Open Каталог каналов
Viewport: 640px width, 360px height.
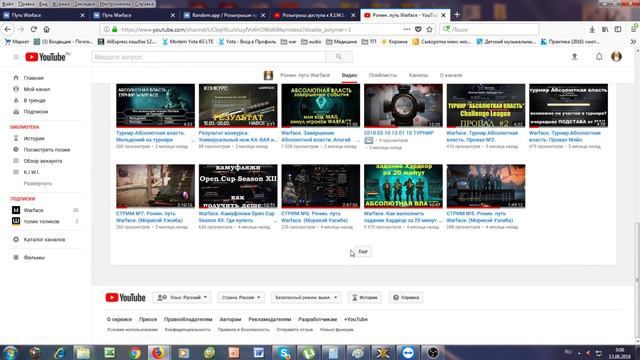pyautogui.click(x=44, y=240)
